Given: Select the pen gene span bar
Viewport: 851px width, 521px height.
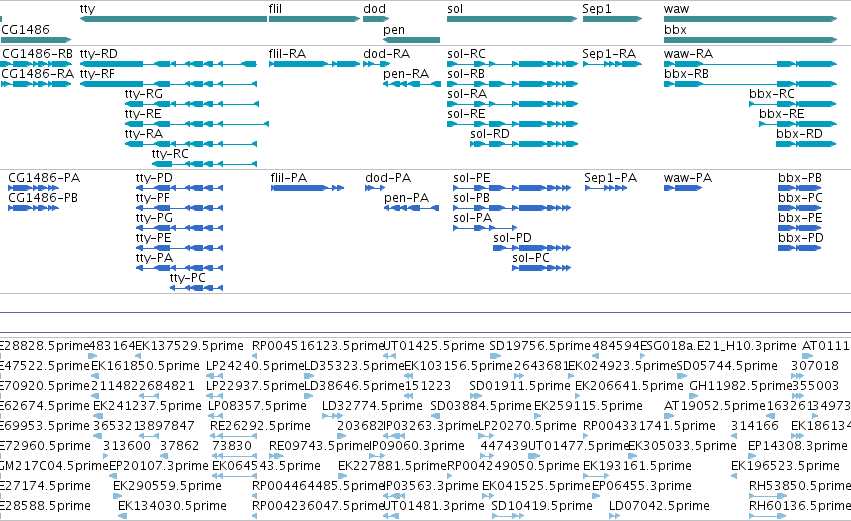Looking at the screenshot, I should point(411,40).
